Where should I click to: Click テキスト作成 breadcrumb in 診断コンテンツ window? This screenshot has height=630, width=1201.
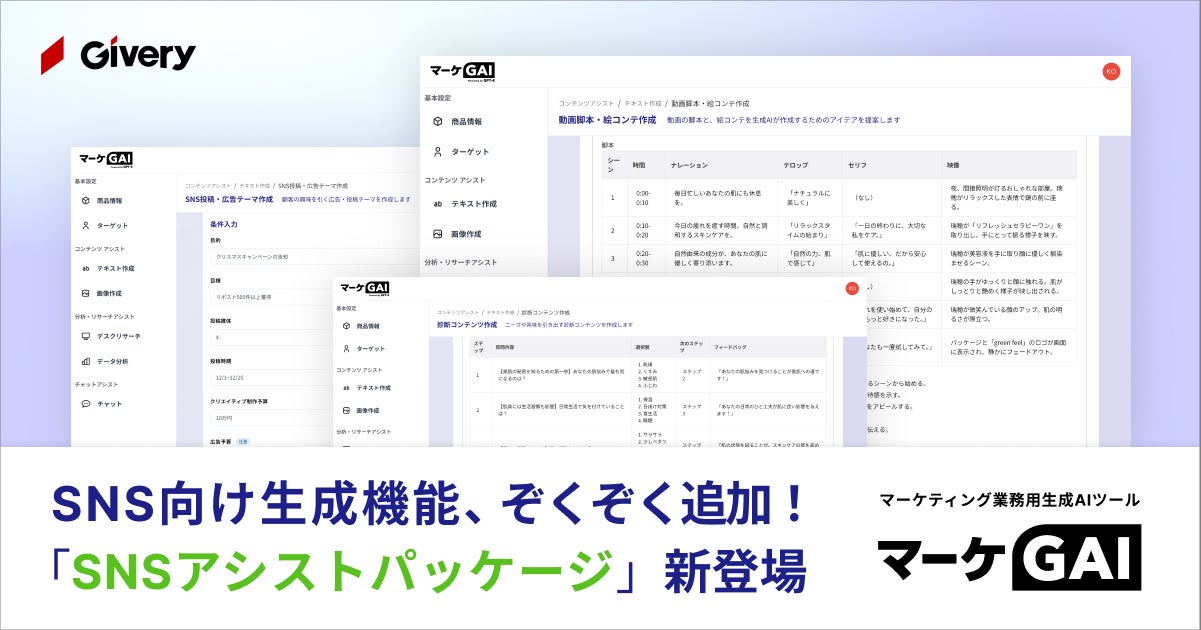coord(500,312)
